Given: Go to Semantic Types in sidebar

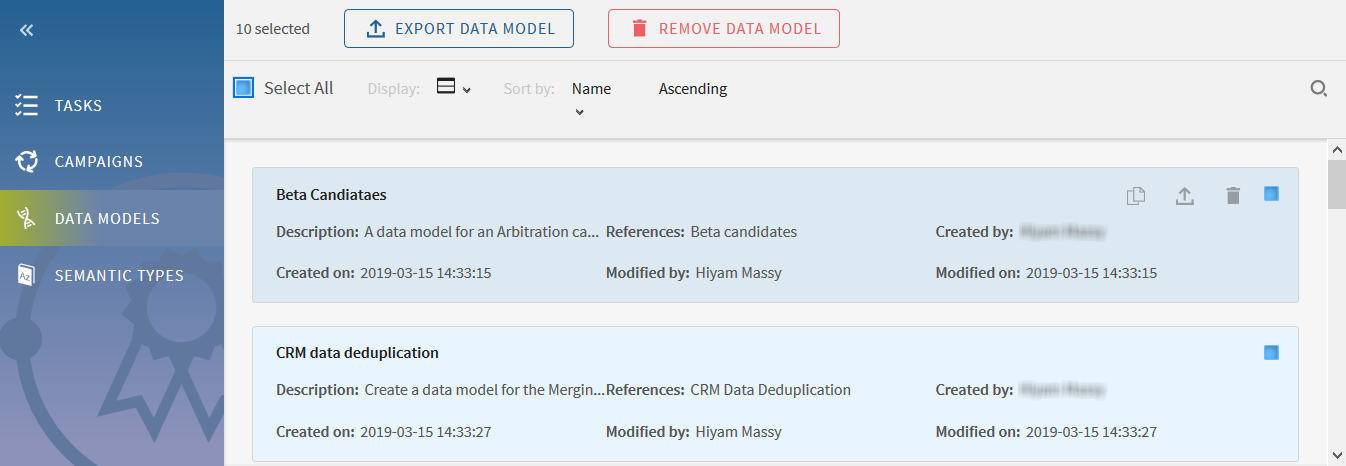Looking at the screenshot, I should [x=119, y=275].
